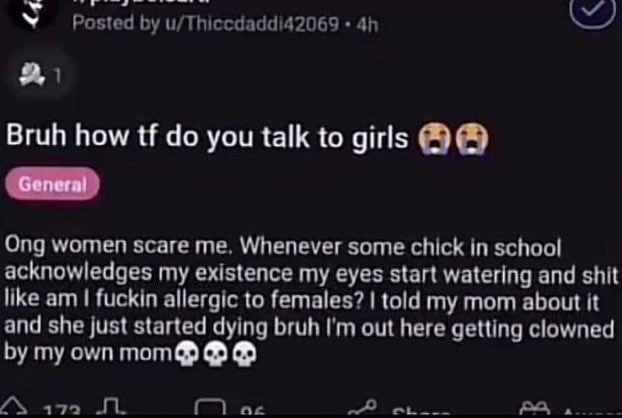Click the post body text starting Ong women
Screen dimensions: 622x418
tap(311, 300)
